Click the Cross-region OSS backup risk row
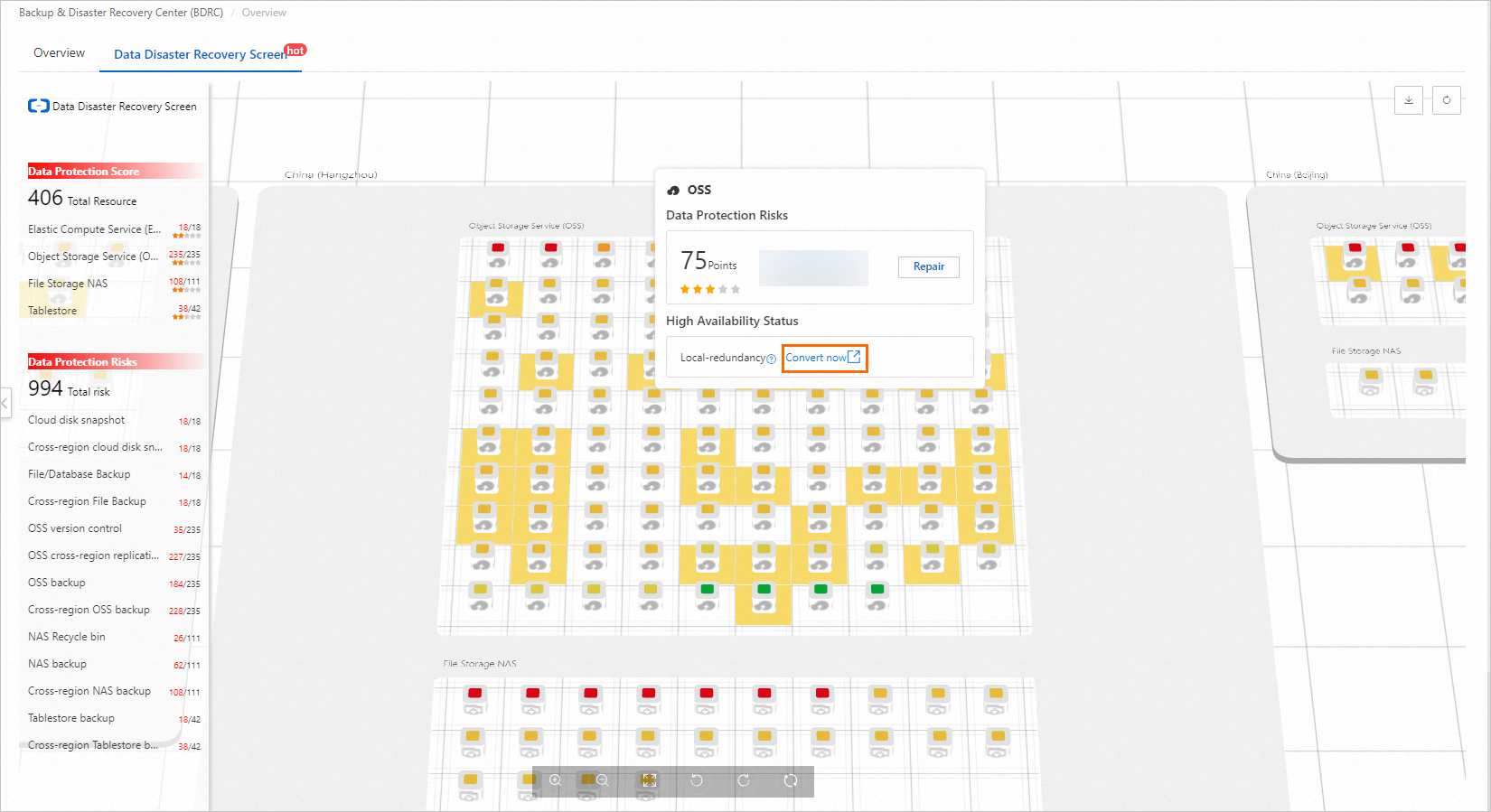This screenshot has width=1491, height=812. coord(114,611)
